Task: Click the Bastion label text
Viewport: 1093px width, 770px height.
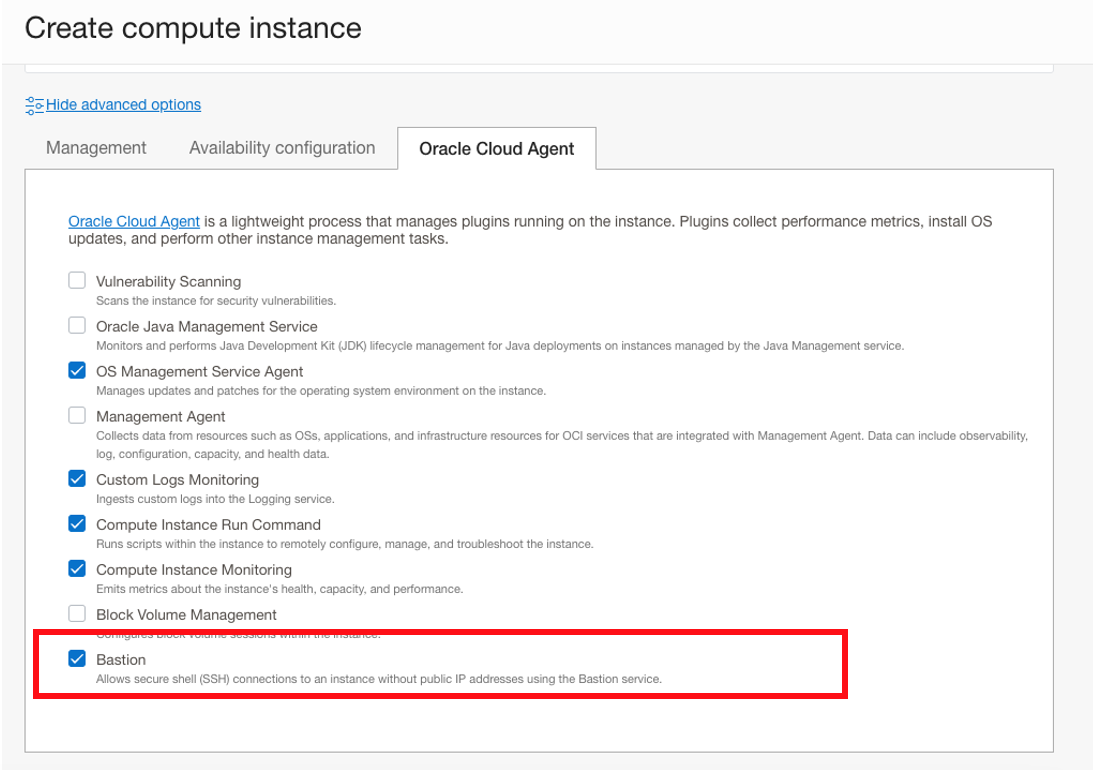Action: click(121, 660)
